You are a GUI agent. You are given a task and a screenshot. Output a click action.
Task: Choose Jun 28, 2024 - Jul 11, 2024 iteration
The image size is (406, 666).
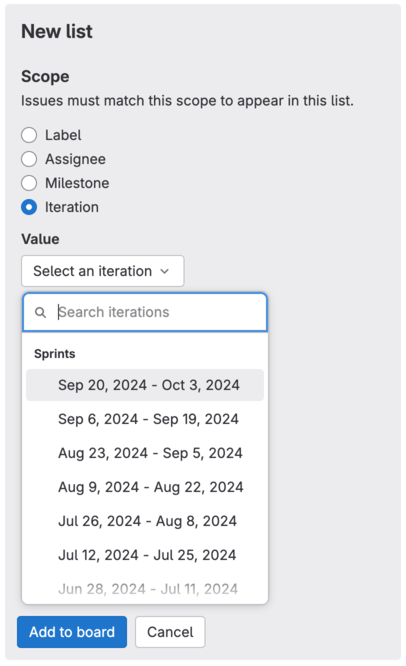click(x=145, y=589)
